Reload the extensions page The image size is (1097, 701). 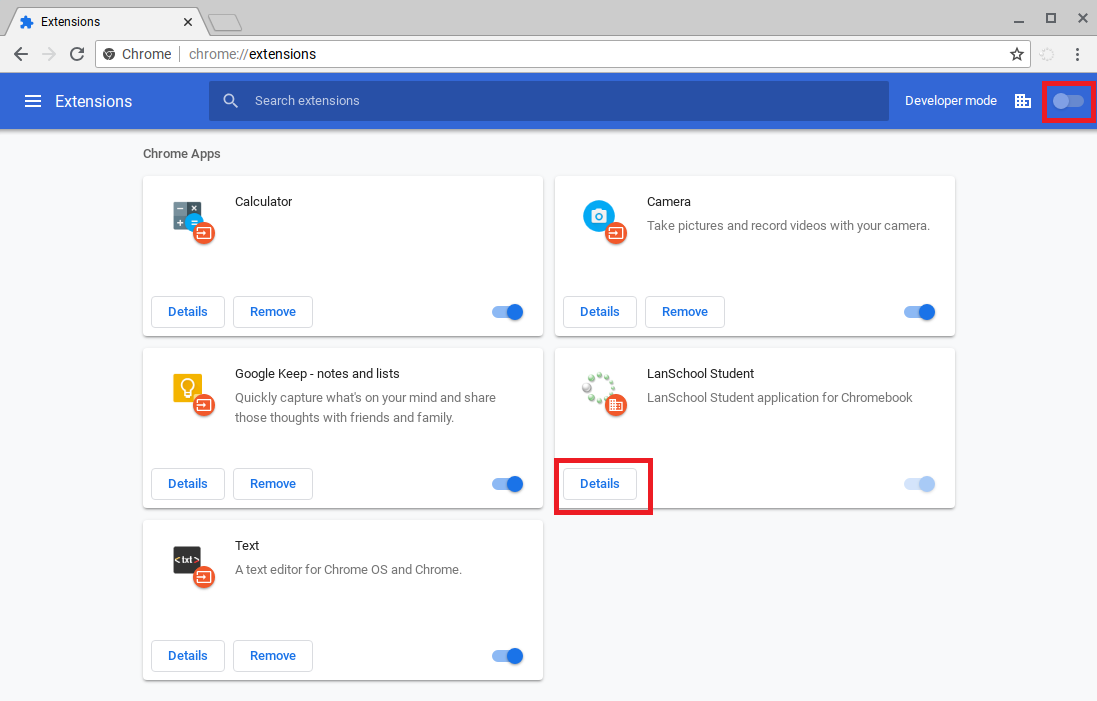pos(77,54)
